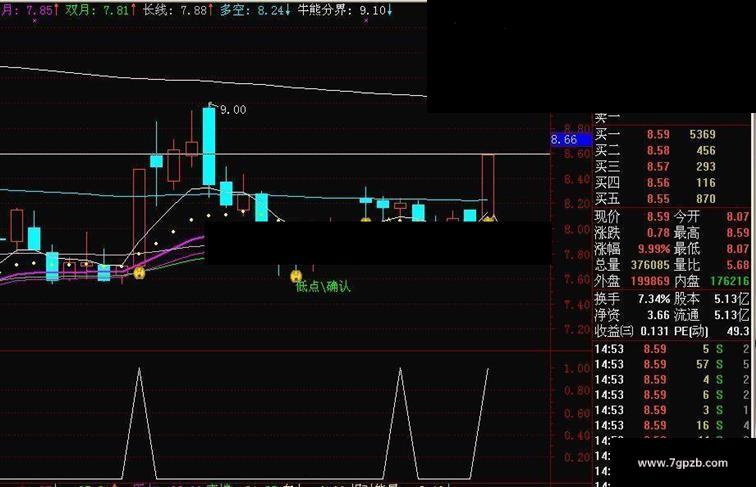
Task: Click the 最低 label in quote panel
Action: coord(686,249)
